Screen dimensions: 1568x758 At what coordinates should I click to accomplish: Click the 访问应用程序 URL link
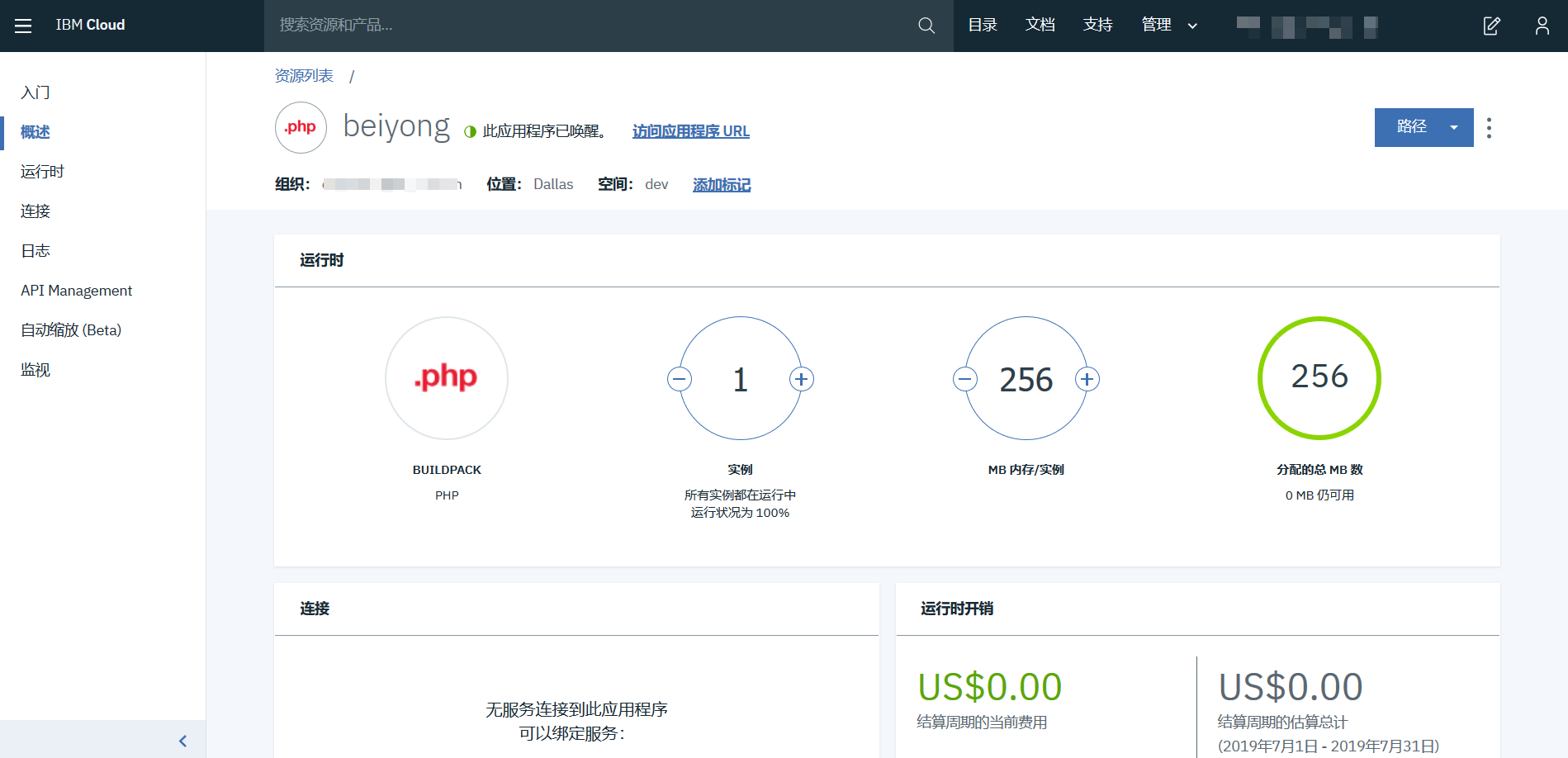click(x=691, y=131)
